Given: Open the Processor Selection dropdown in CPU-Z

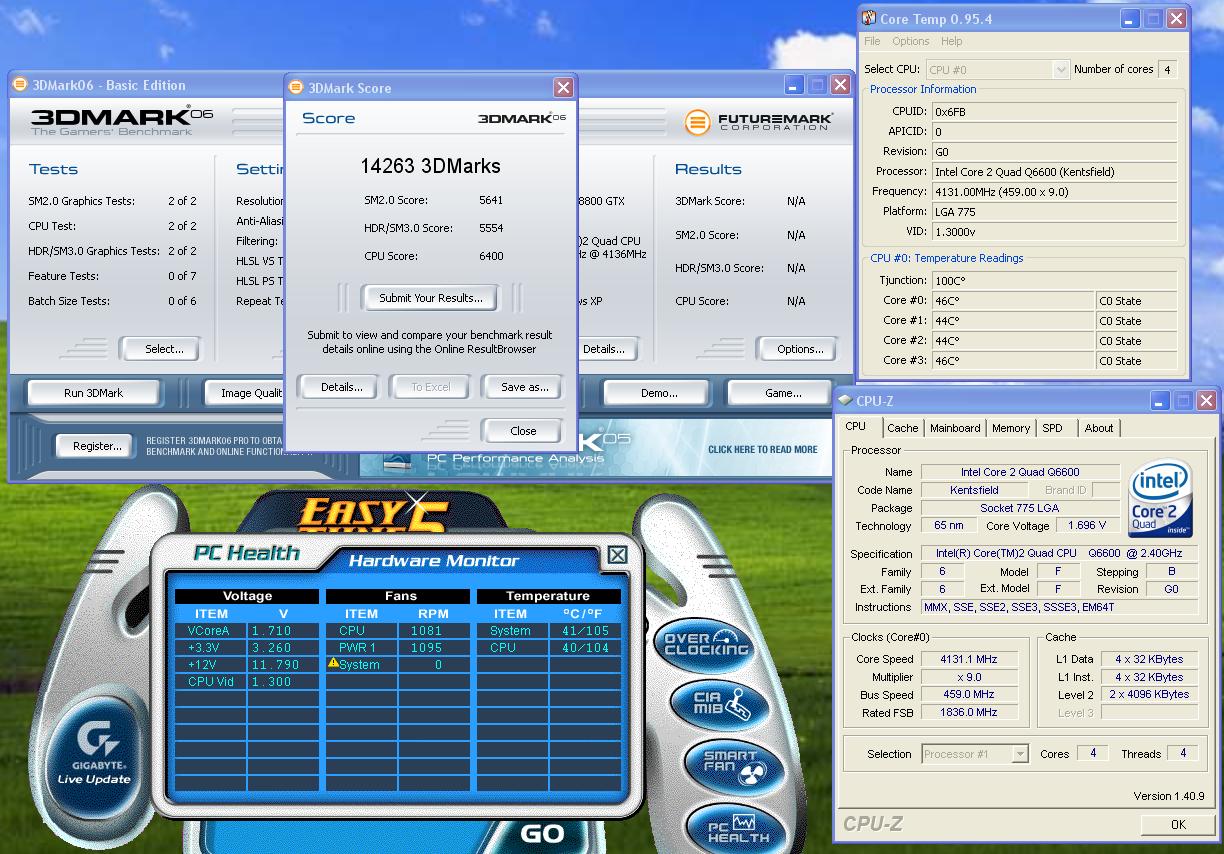Looking at the screenshot, I should coord(1020,754).
